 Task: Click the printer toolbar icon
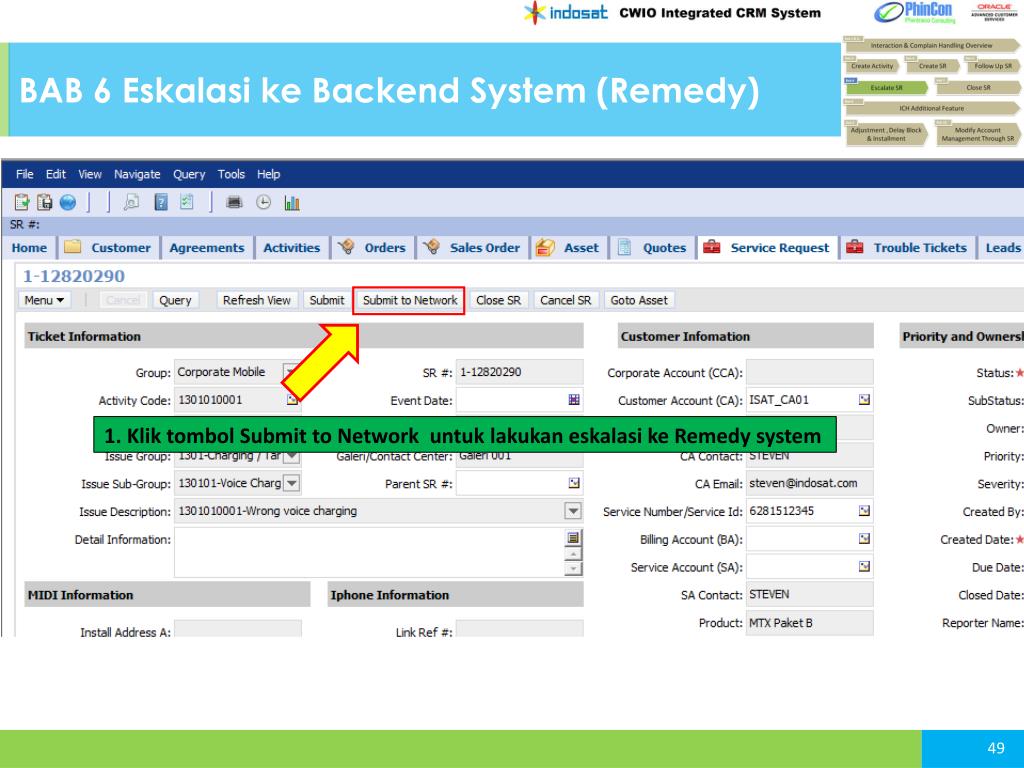click(x=234, y=202)
